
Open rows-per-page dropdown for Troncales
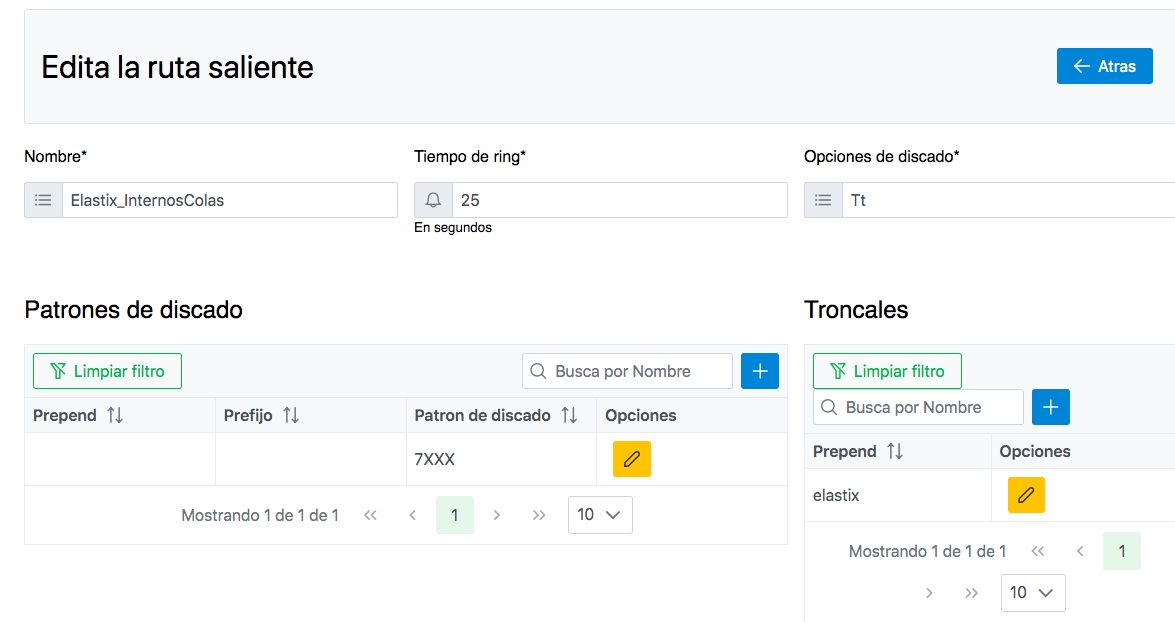[x=1032, y=592]
